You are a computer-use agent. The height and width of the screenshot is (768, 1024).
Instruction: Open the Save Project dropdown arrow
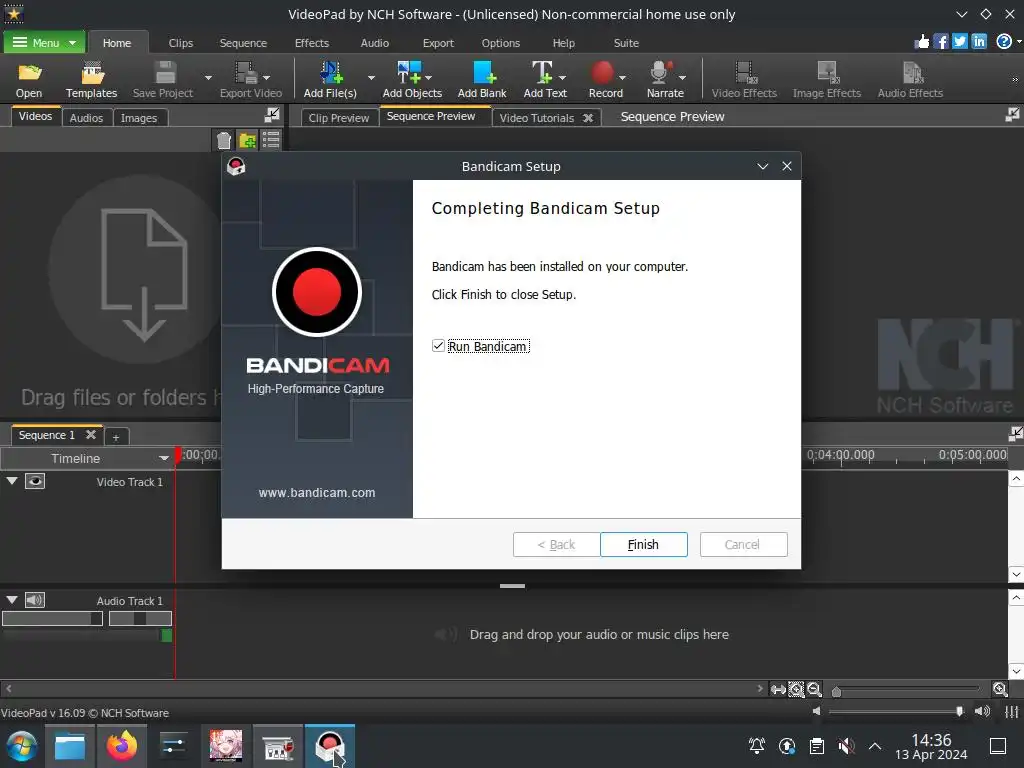click(208, 78)
